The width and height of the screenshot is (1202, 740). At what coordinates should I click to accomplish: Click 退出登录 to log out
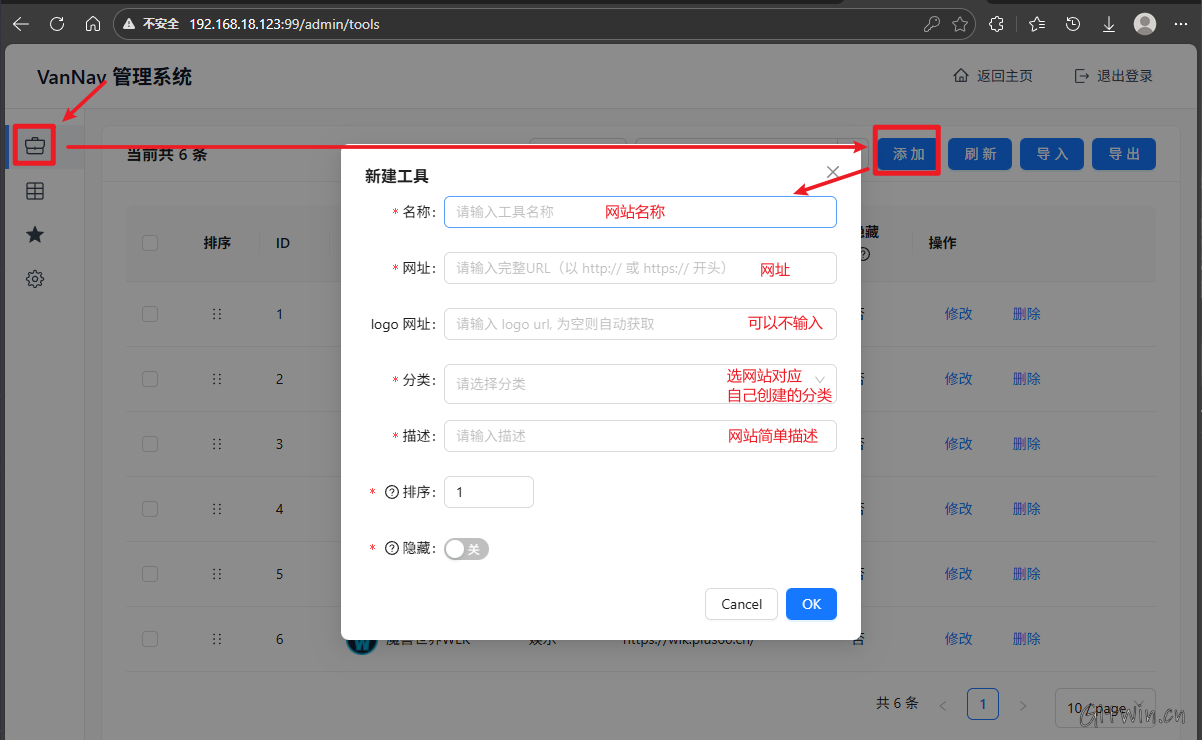point(1113,76)
